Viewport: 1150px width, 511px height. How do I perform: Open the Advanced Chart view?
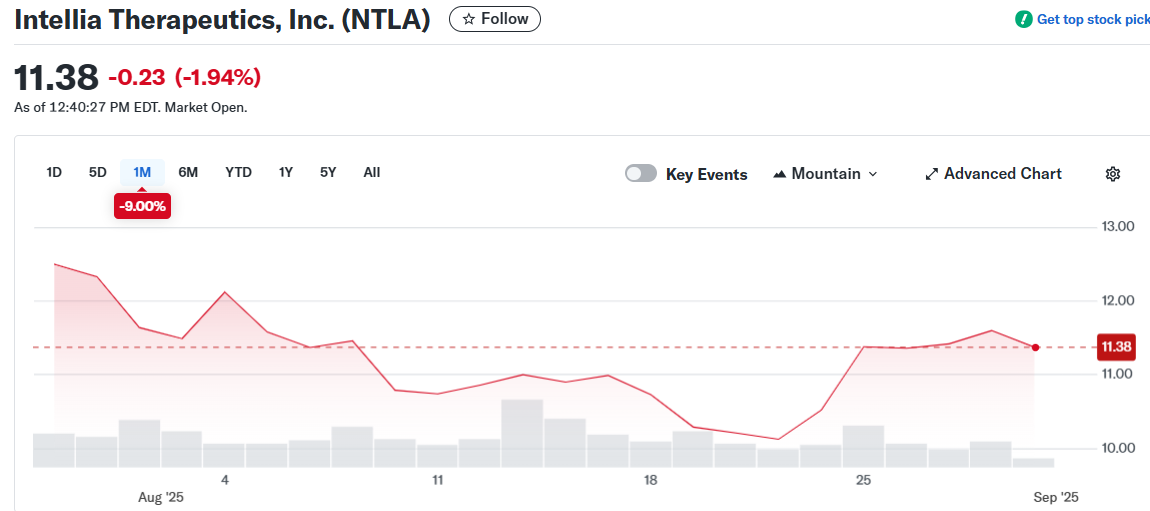993,174
